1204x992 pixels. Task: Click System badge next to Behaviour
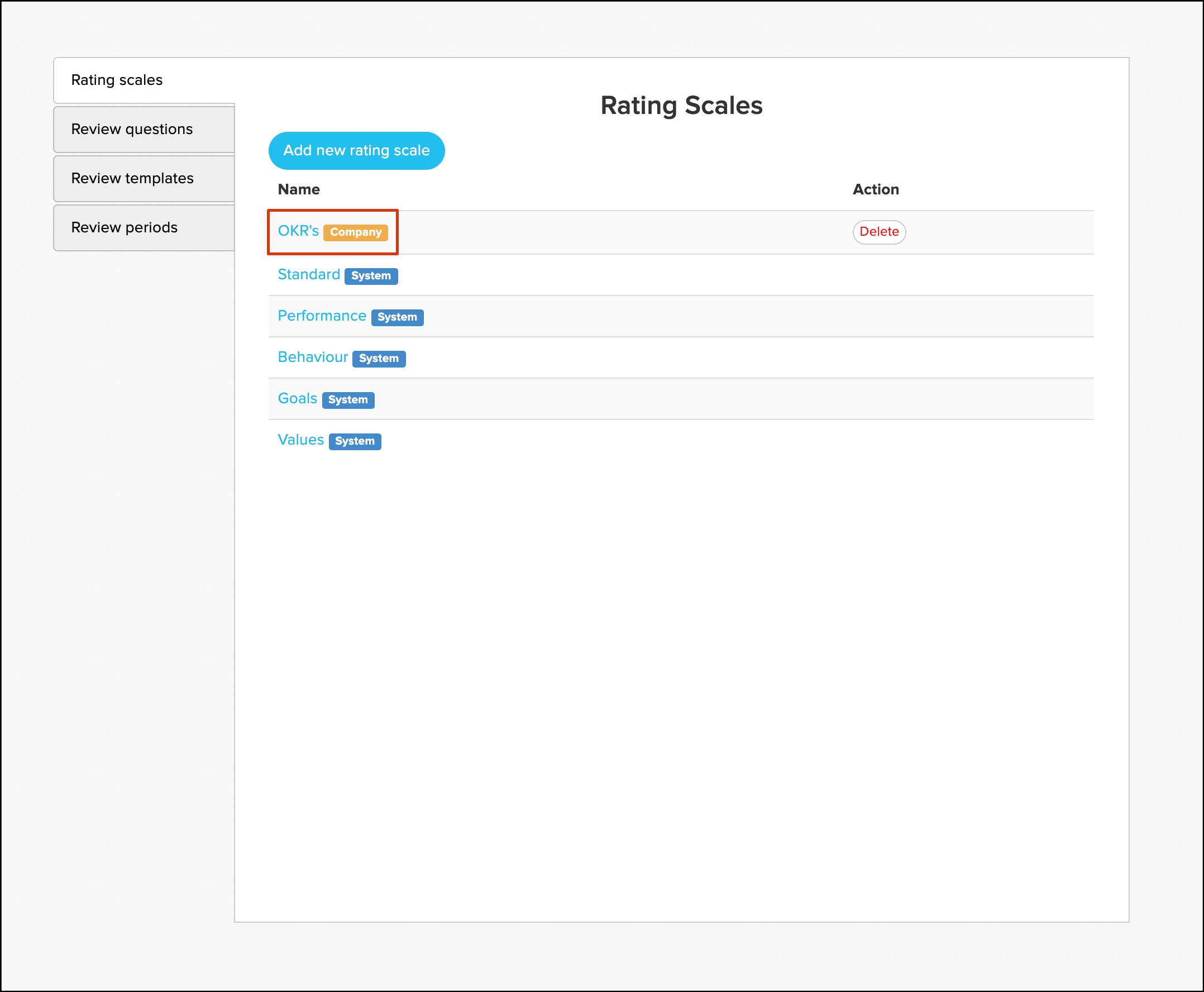pos(379,358)
